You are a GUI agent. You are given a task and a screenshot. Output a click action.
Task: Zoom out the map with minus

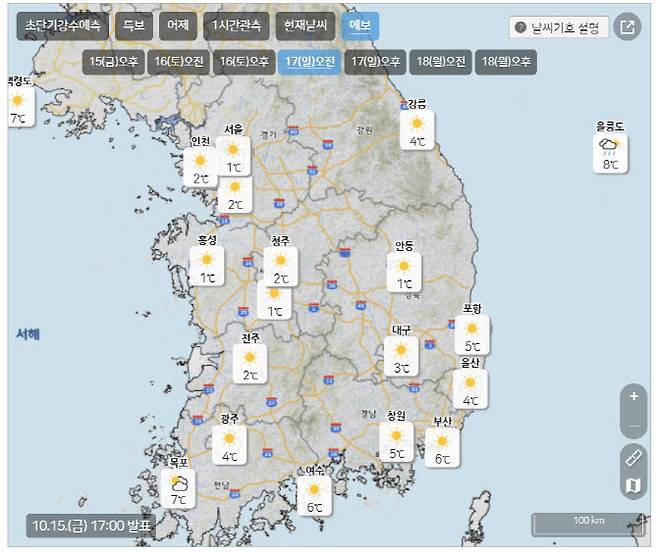click(x=634, y=425)
